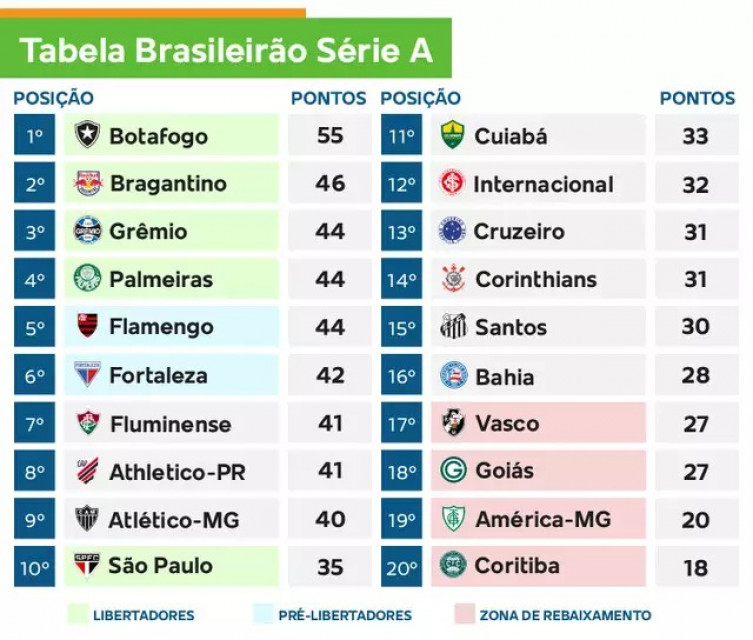Select Botafogo's 55 points cell
Screen dimensions: 753x640
click(330, 134)
